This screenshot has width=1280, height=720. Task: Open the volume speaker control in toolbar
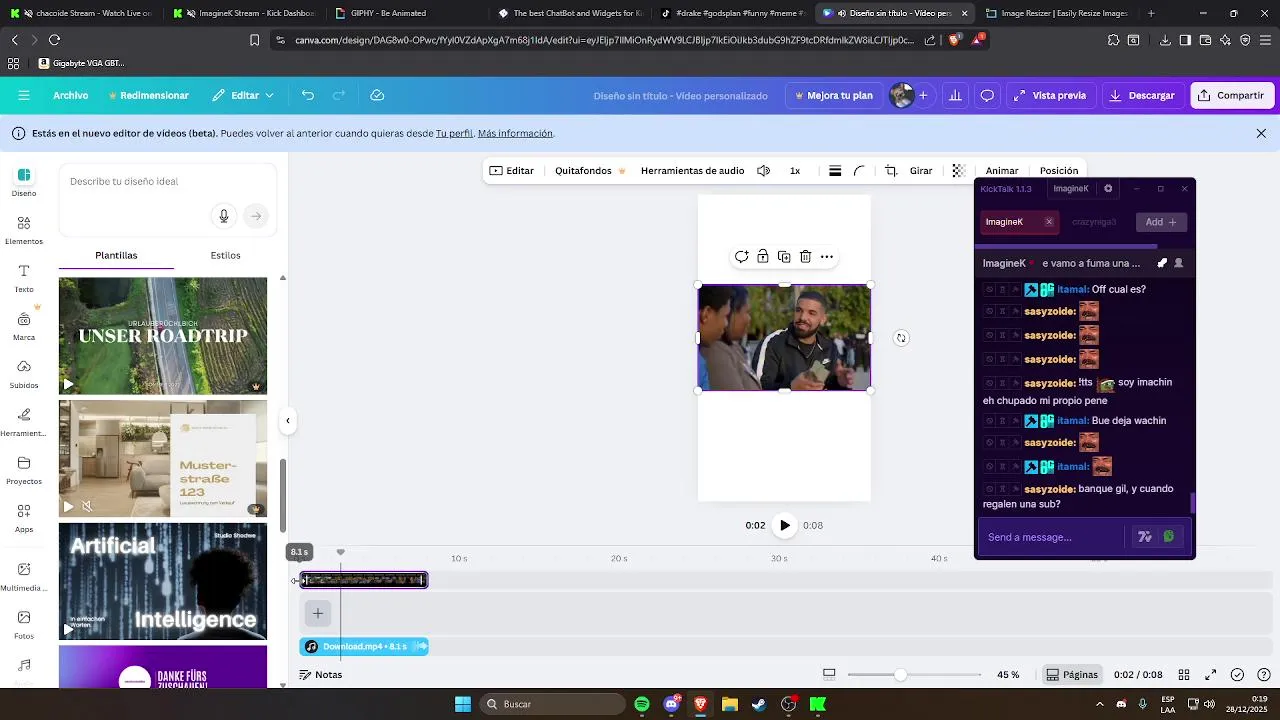[x=764, y=171]
